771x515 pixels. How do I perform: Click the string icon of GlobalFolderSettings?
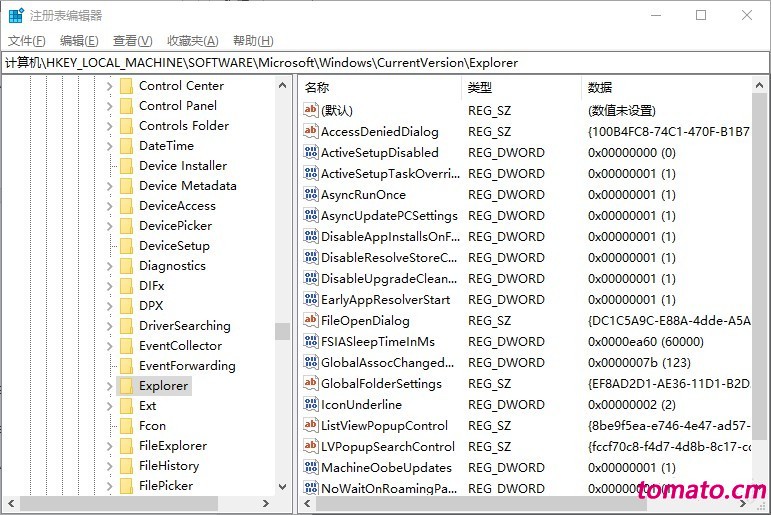click(x=310, y=383)
